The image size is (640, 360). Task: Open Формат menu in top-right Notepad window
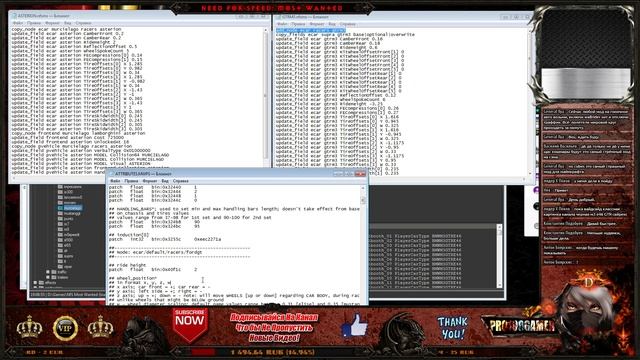point(317,24)
